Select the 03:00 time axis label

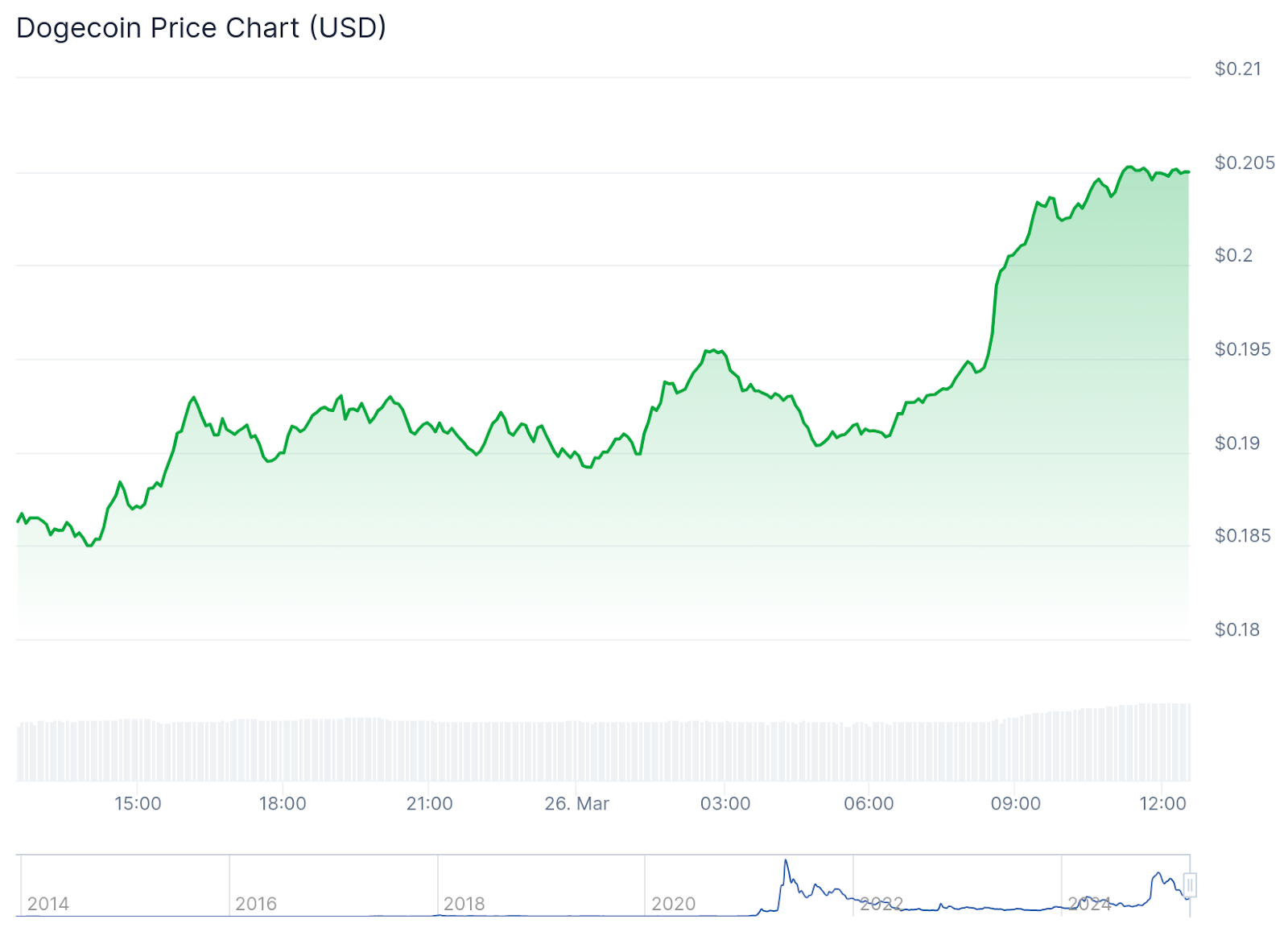pos(725,803)
